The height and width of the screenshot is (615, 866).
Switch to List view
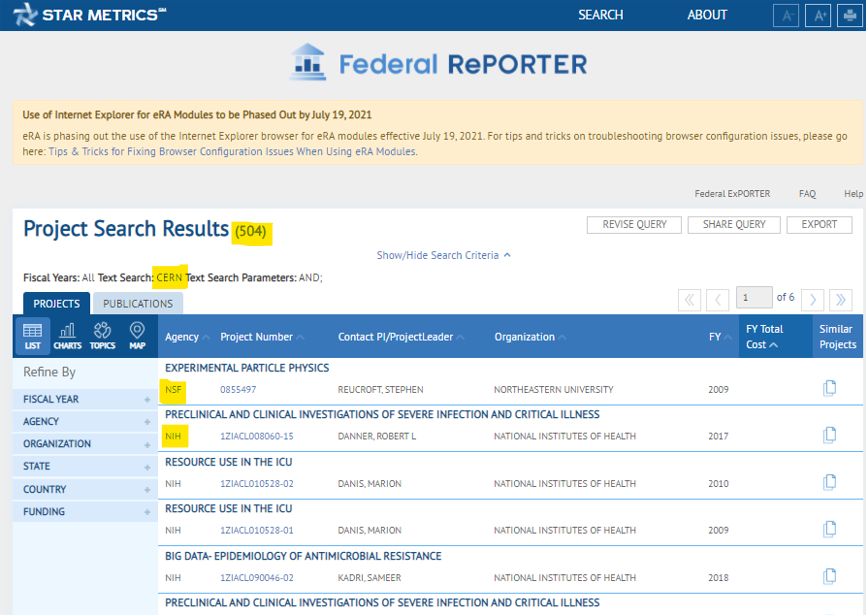coord(32,336)
